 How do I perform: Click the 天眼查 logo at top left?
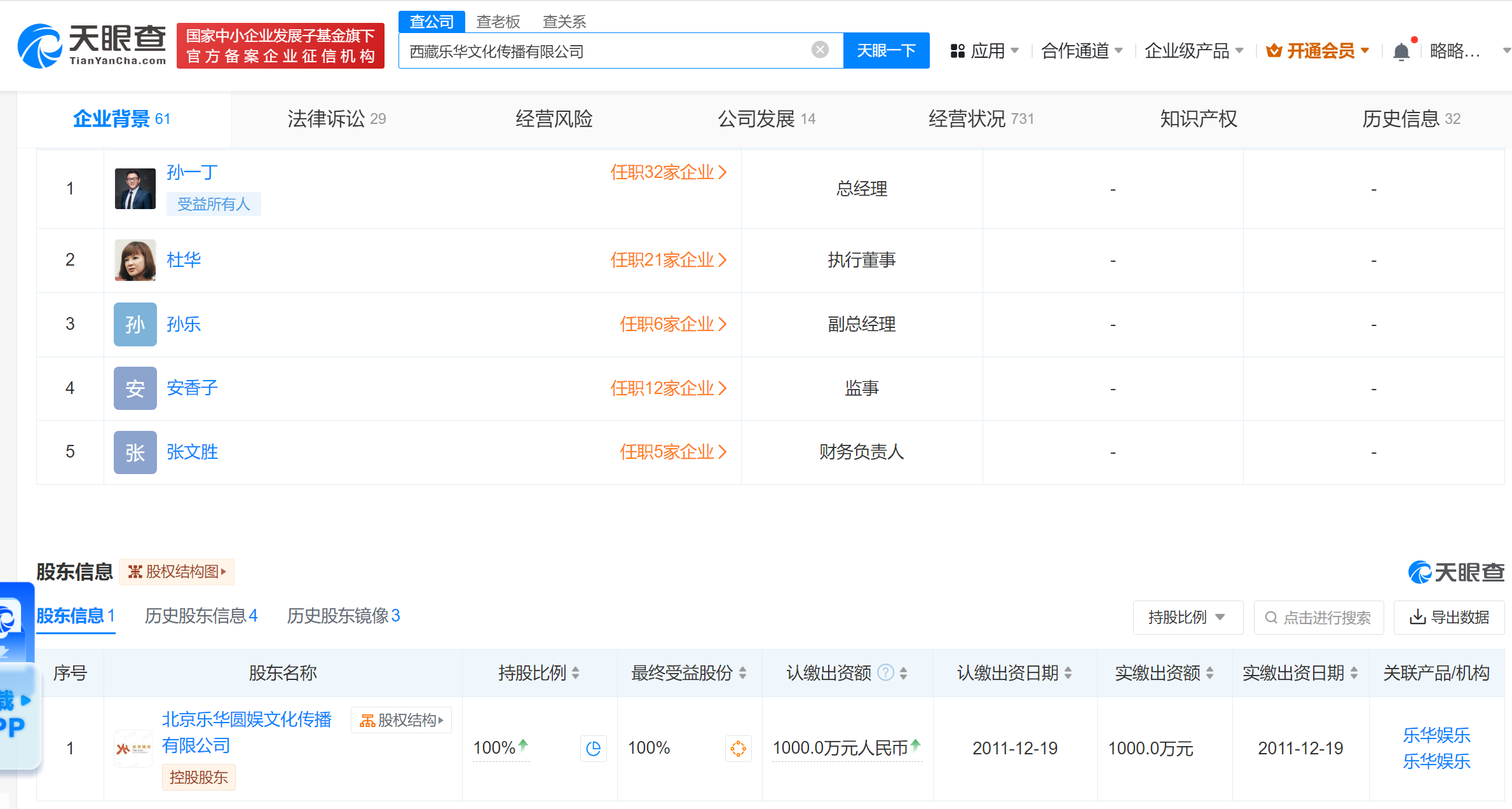pyautogui.click(x=92, y=46)
